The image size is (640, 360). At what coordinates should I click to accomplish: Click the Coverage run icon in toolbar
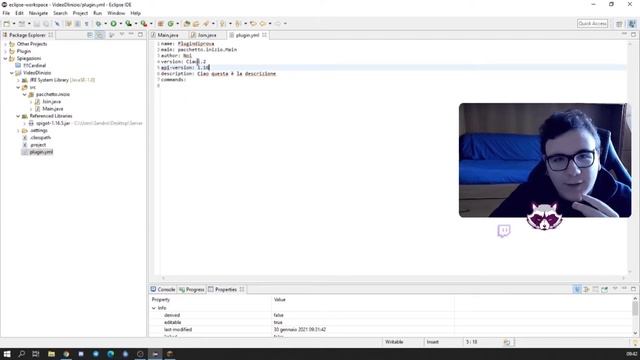[x=129, y=24]
